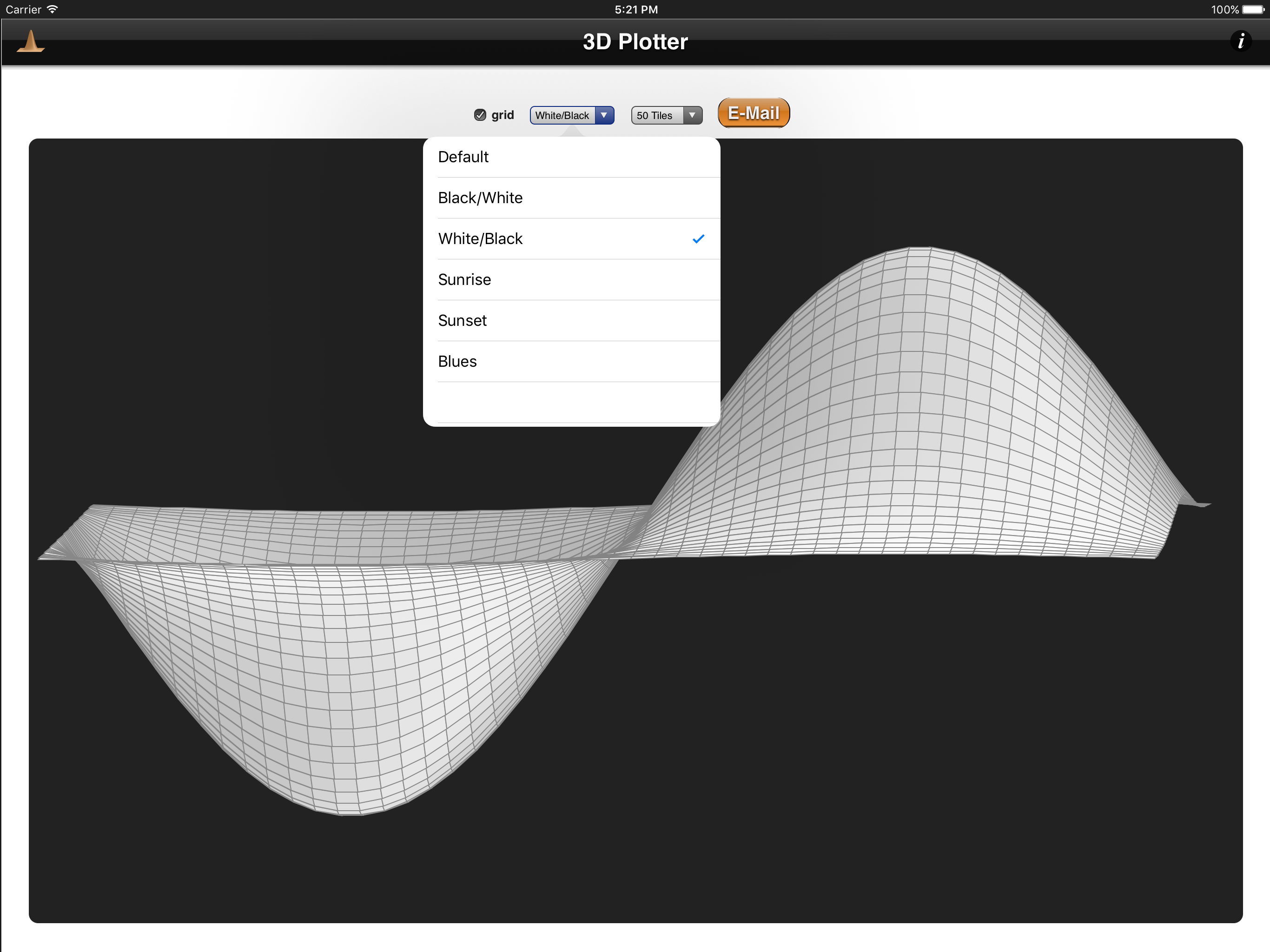Open the White/Black color scheme dropdown
The image size is (1270, 952).
[562, 115]
